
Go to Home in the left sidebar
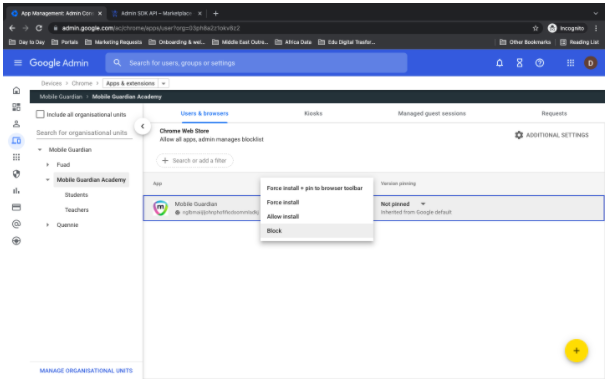[x=16, y=90]
